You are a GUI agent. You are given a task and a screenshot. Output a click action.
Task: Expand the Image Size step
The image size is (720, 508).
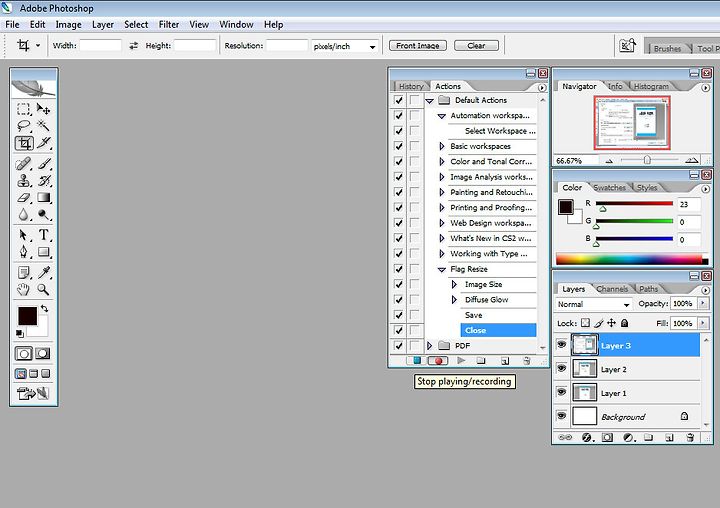[x=454, y=284]
